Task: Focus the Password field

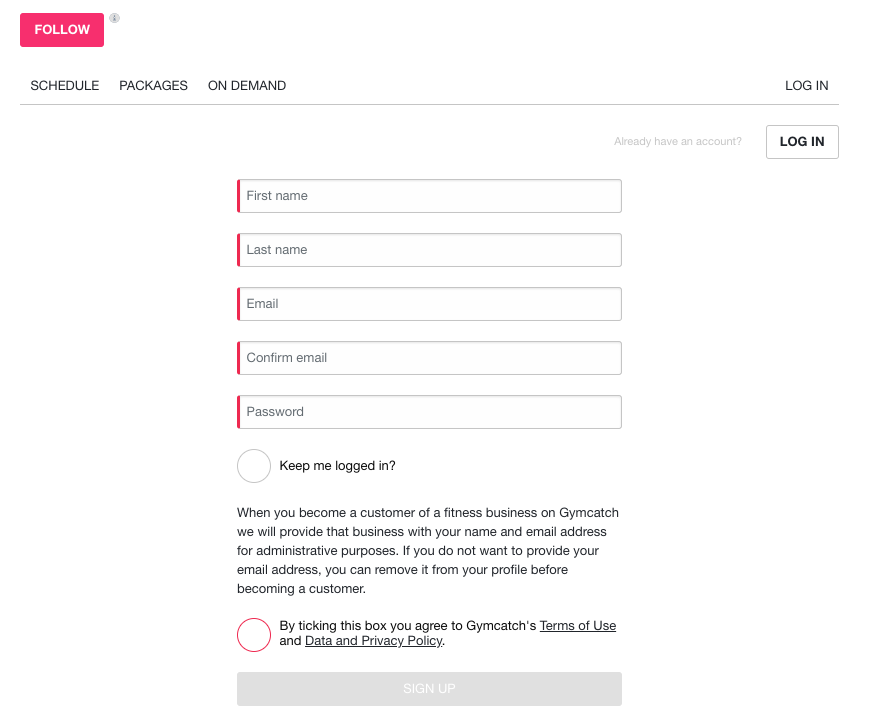Action: [429, 412]
